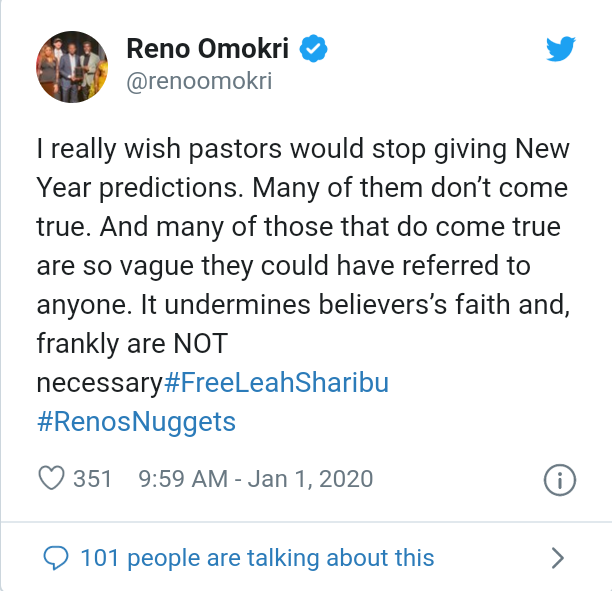Click the tweet's first line about pastors

[303, 149]
